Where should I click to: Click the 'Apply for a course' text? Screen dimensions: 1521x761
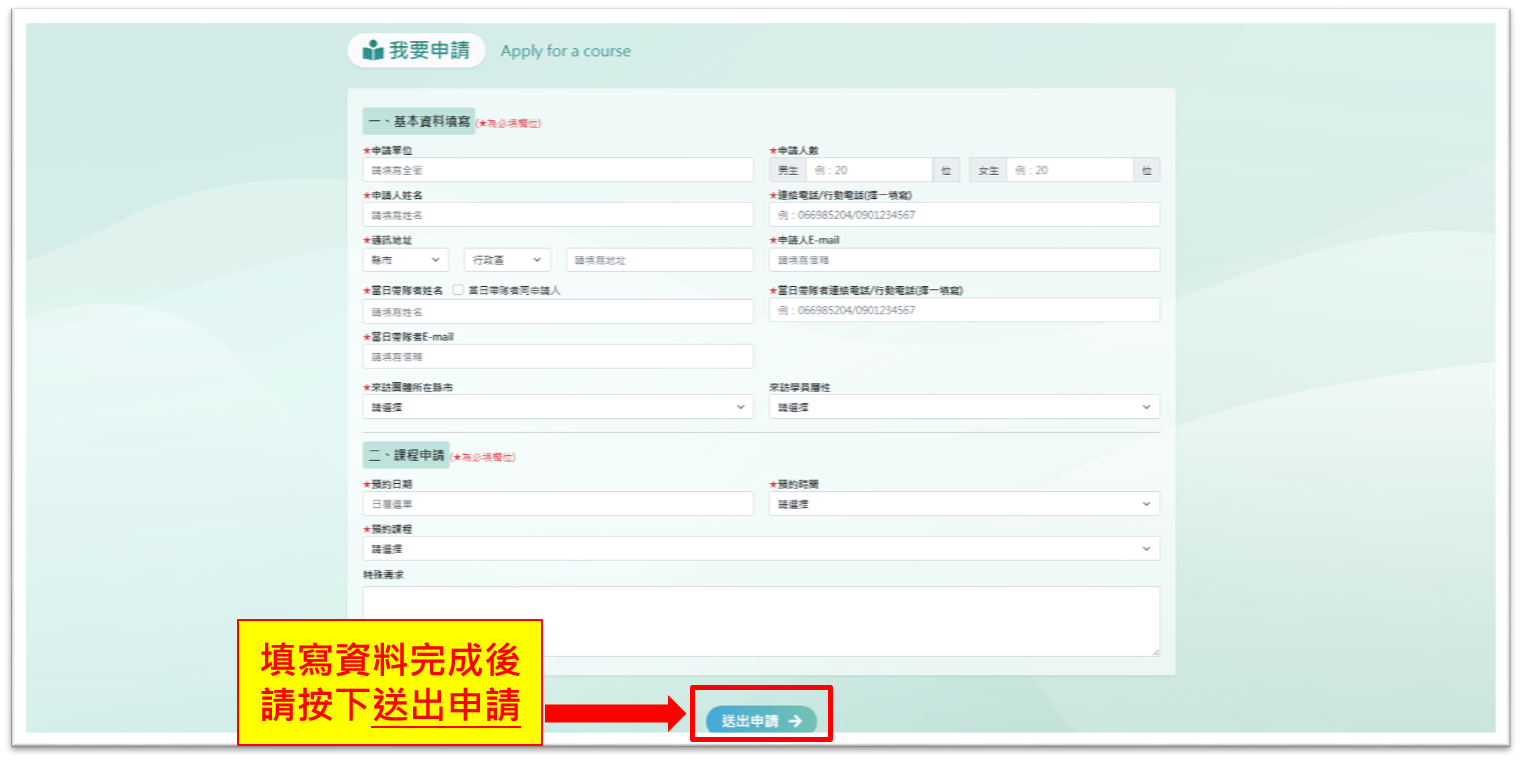click(x=566, y=51)
